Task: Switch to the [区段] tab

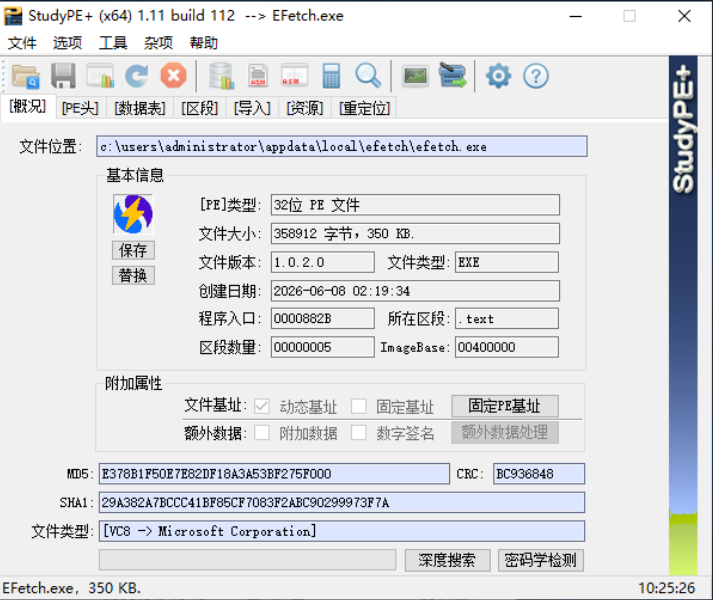Action: click(x=200, y=108)
